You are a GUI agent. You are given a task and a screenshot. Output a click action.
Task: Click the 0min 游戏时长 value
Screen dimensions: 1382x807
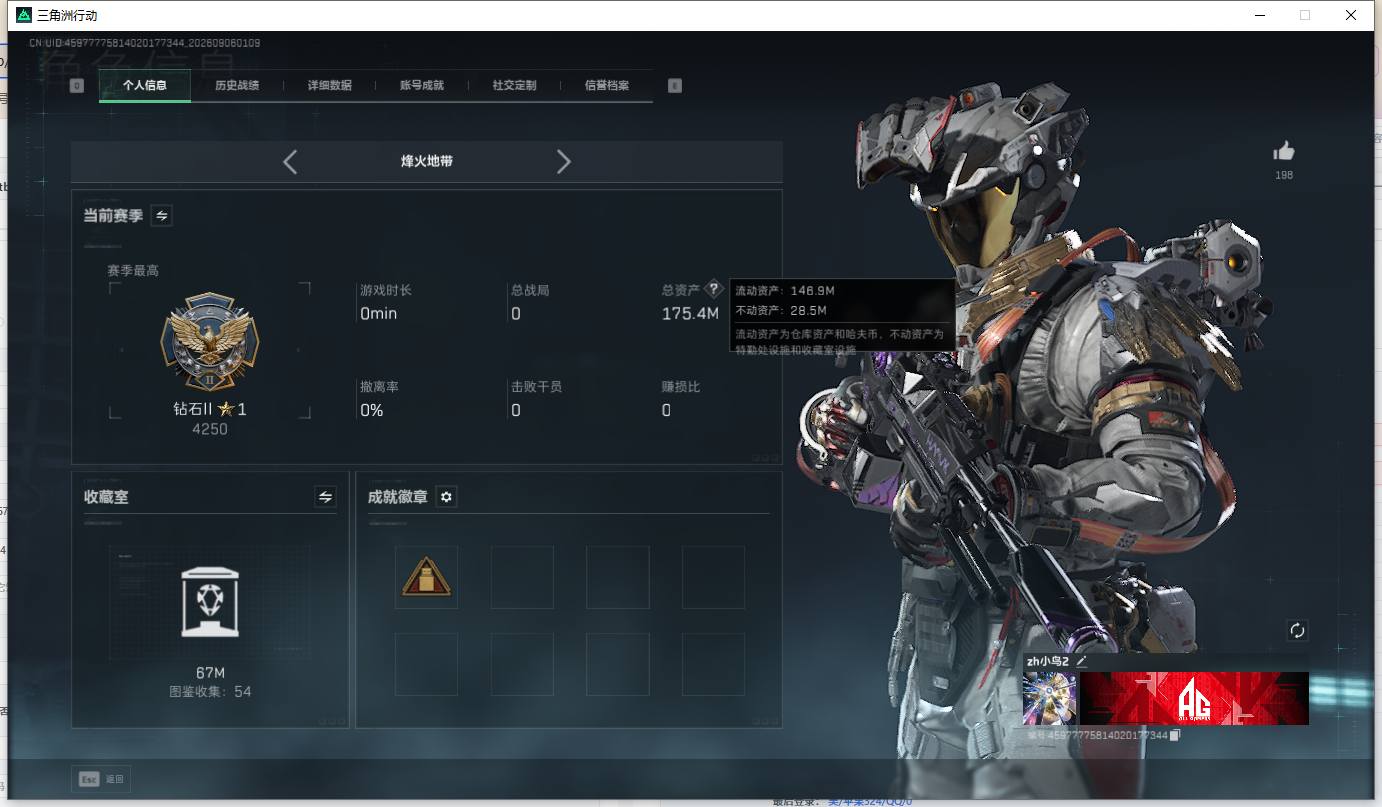(379, 314)
